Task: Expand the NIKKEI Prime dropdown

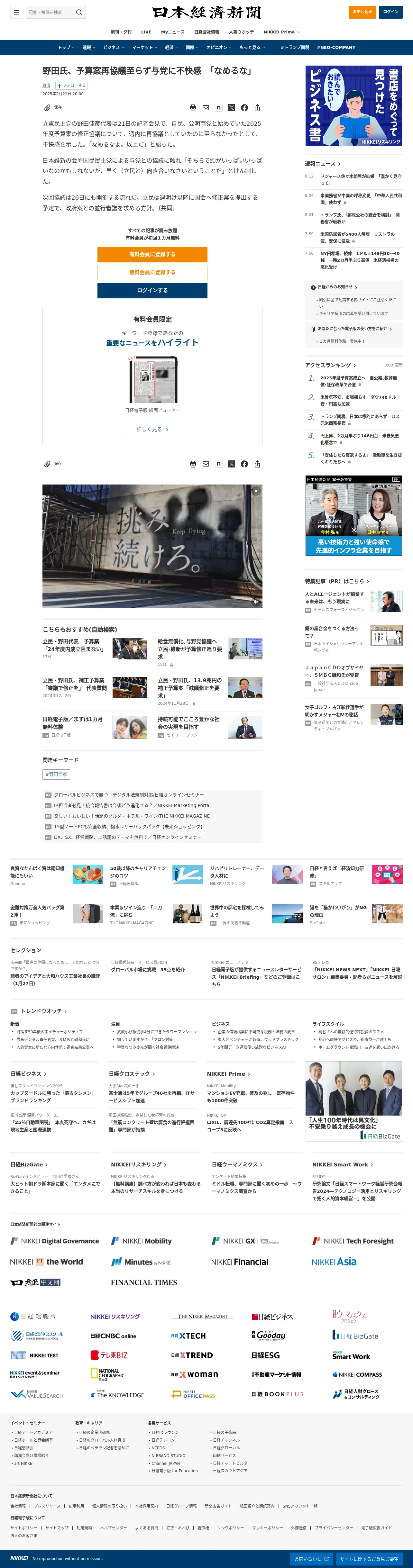Action: (x=281, y=32)
